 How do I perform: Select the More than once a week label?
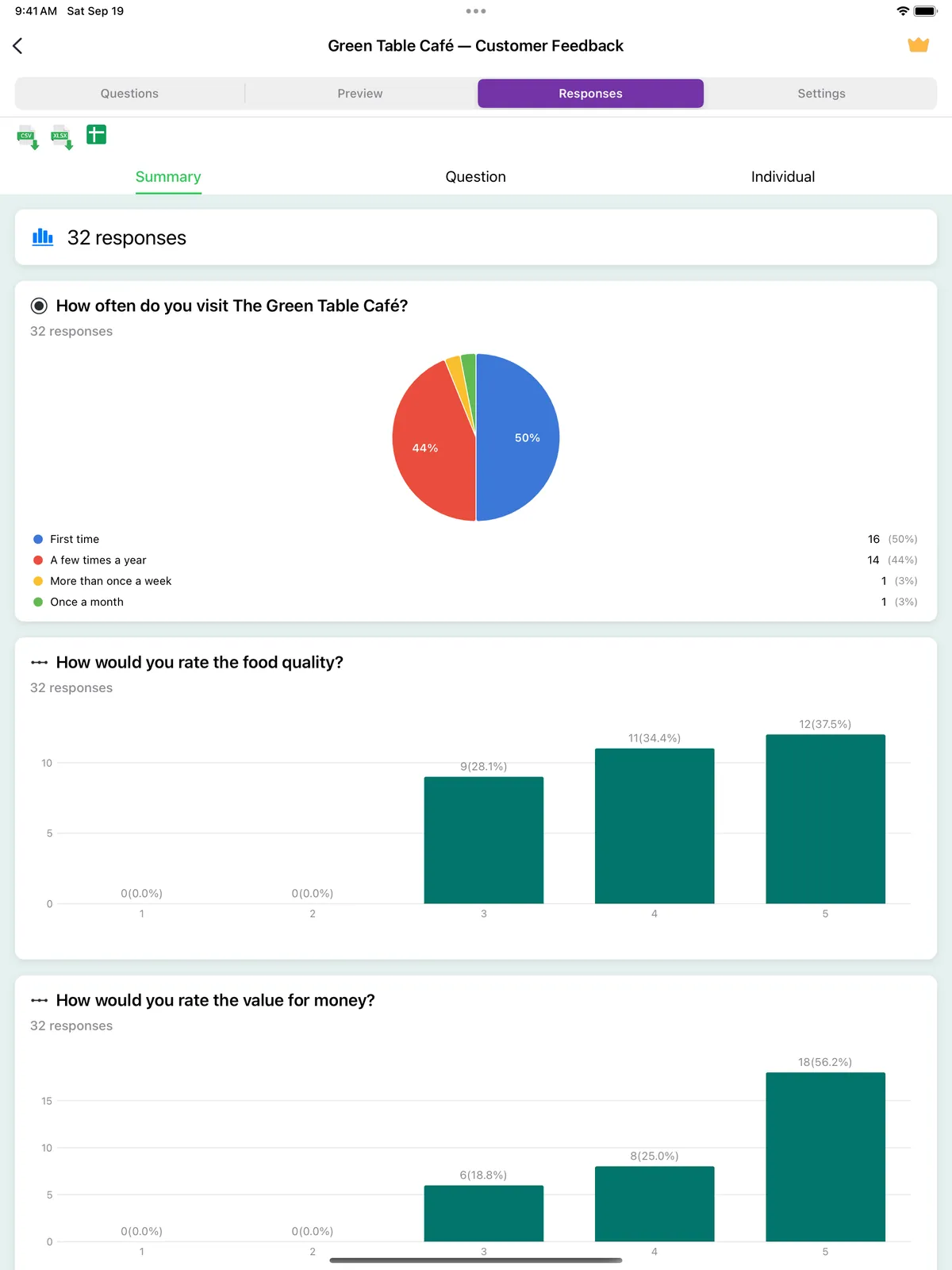click(x=111, y=581)
